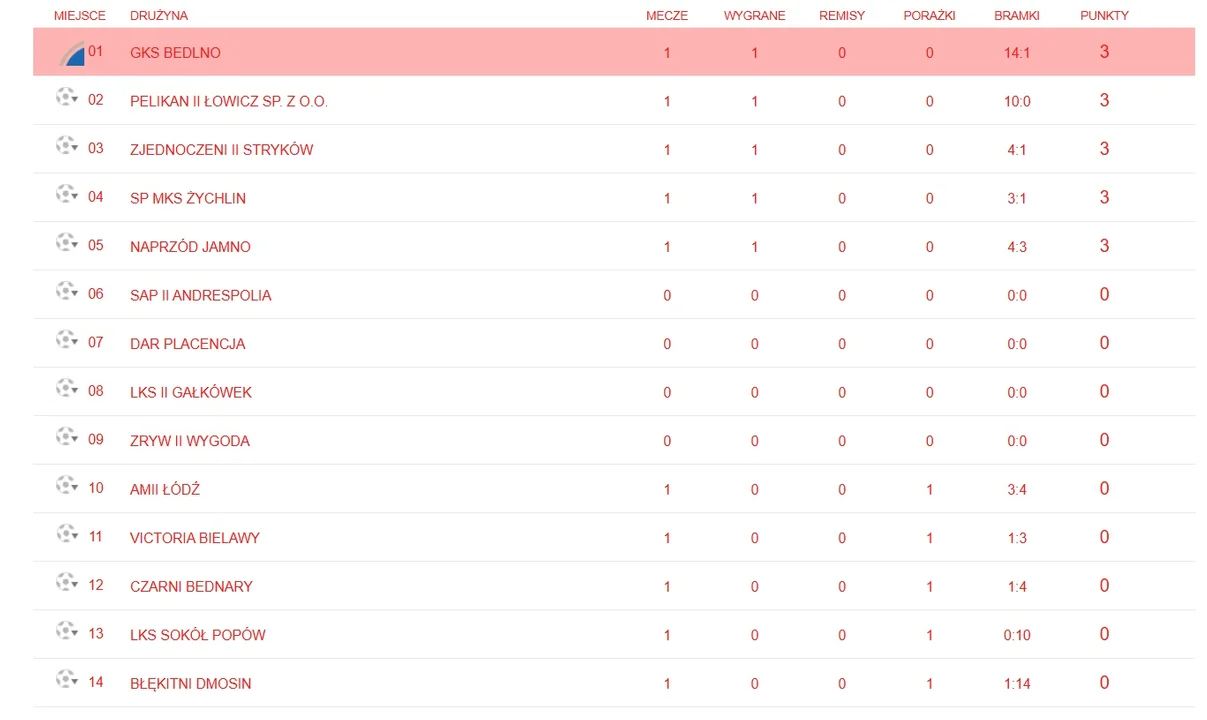Open the GKS BEDLNO team link
1207x720 pixels.
pos(175,53)
